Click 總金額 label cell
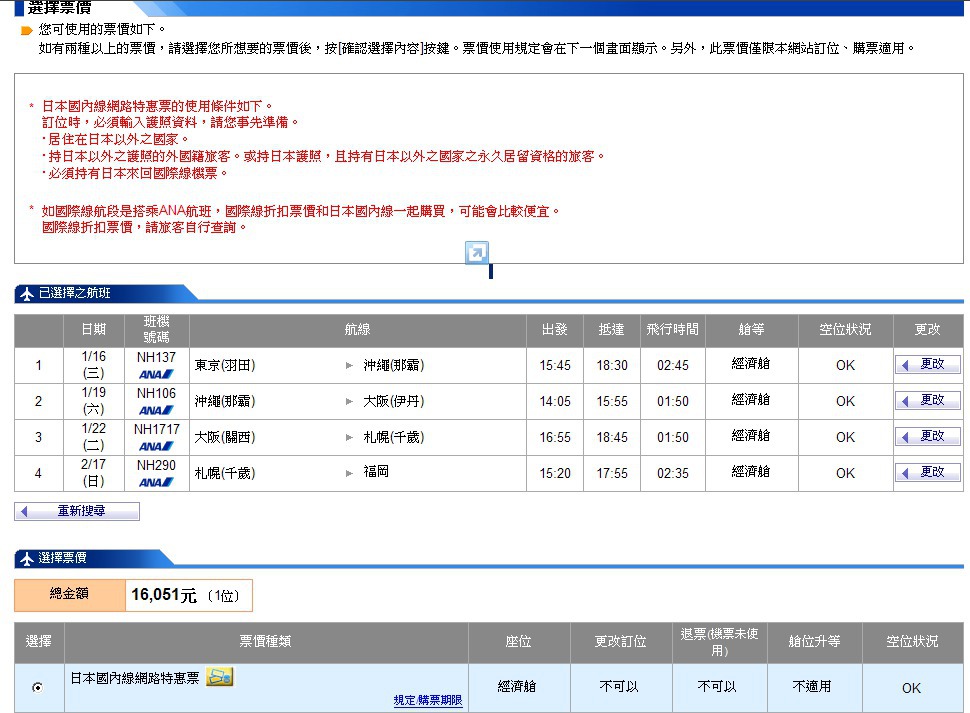Image resolution: width=970 pixels, height=713 pixels. [70, 595]
